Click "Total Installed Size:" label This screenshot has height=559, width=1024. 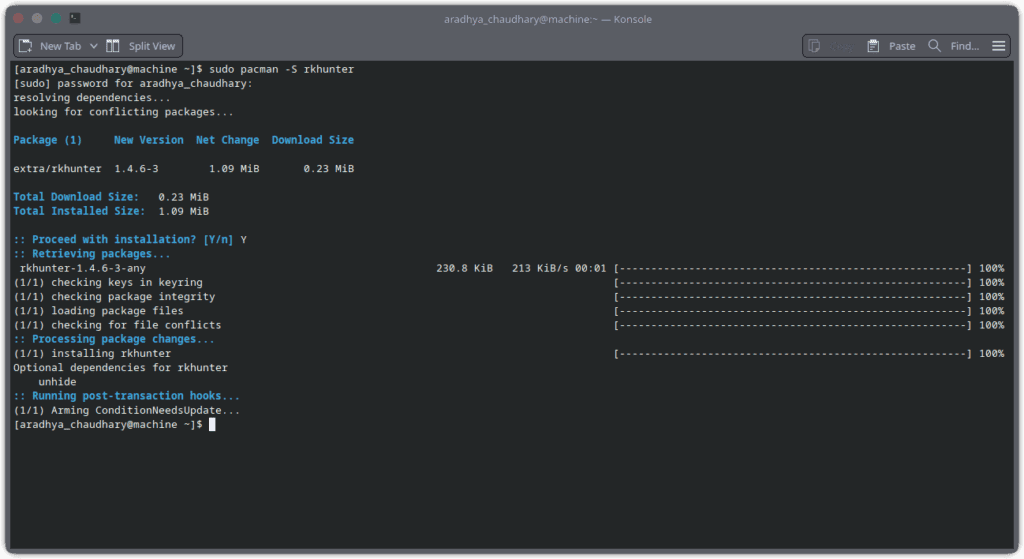pyautogui.click(x=79, y=212)
